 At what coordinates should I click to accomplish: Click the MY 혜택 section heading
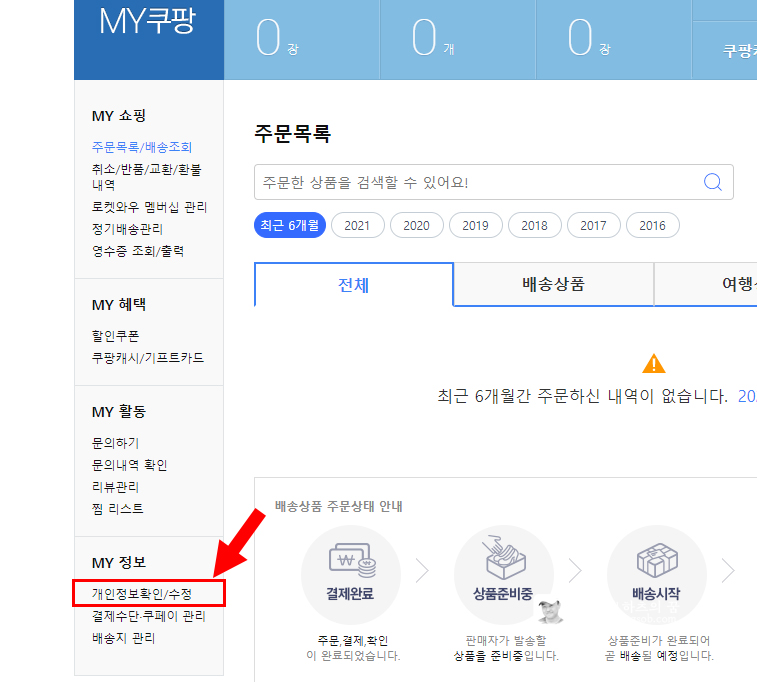pos(119,305)
